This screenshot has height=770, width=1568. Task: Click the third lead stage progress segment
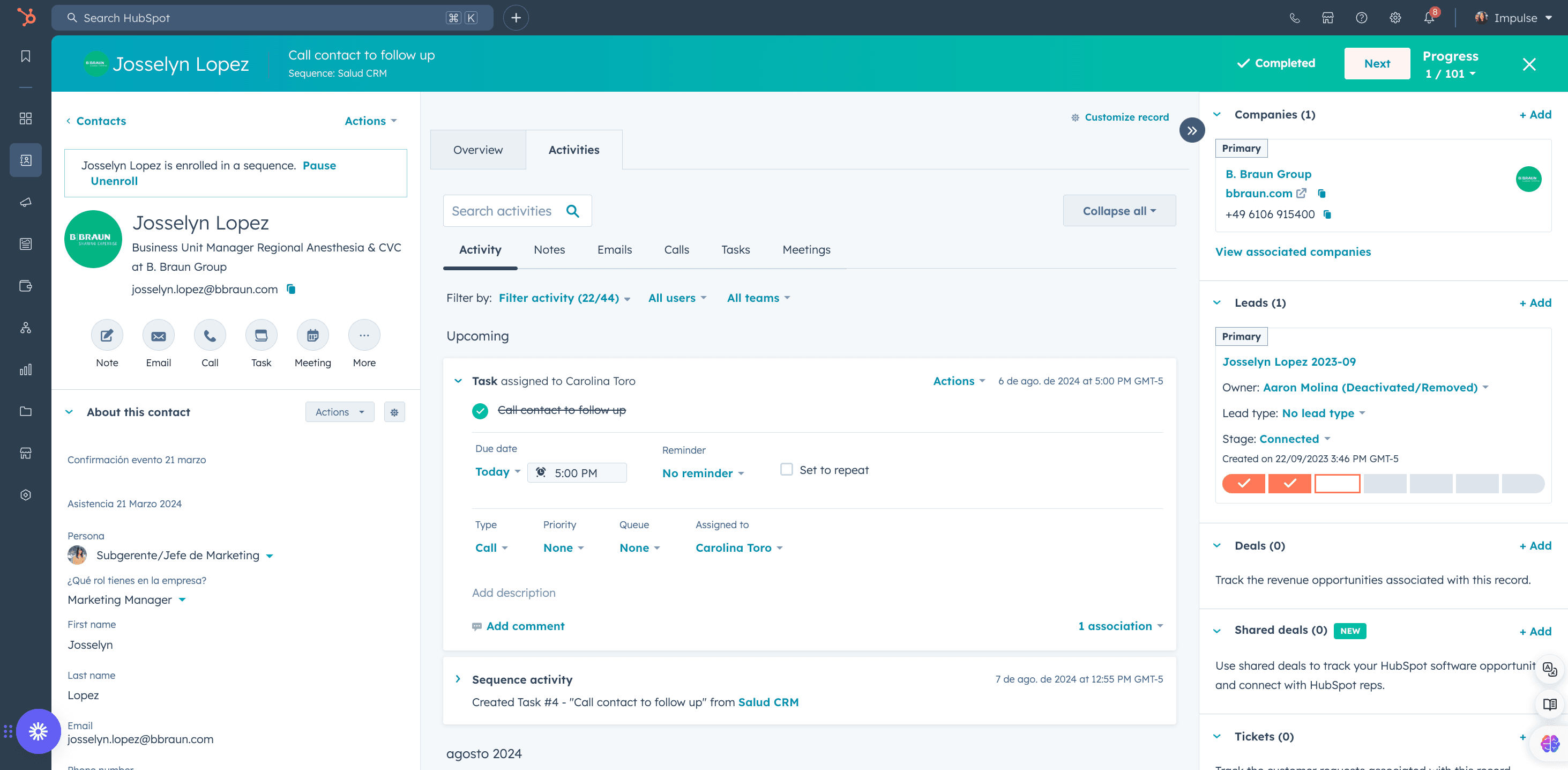point(1336,483)
